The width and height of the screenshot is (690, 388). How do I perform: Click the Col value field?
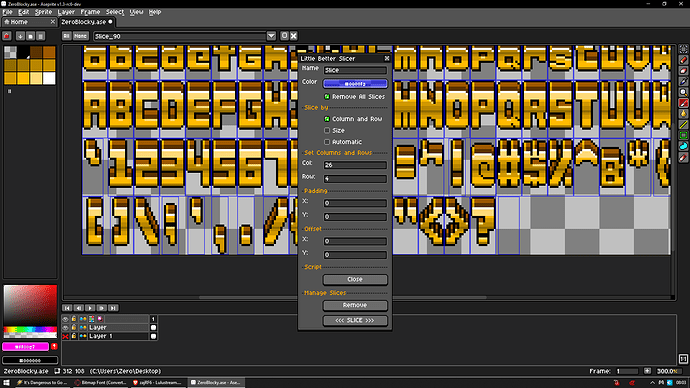pos(355,165)
